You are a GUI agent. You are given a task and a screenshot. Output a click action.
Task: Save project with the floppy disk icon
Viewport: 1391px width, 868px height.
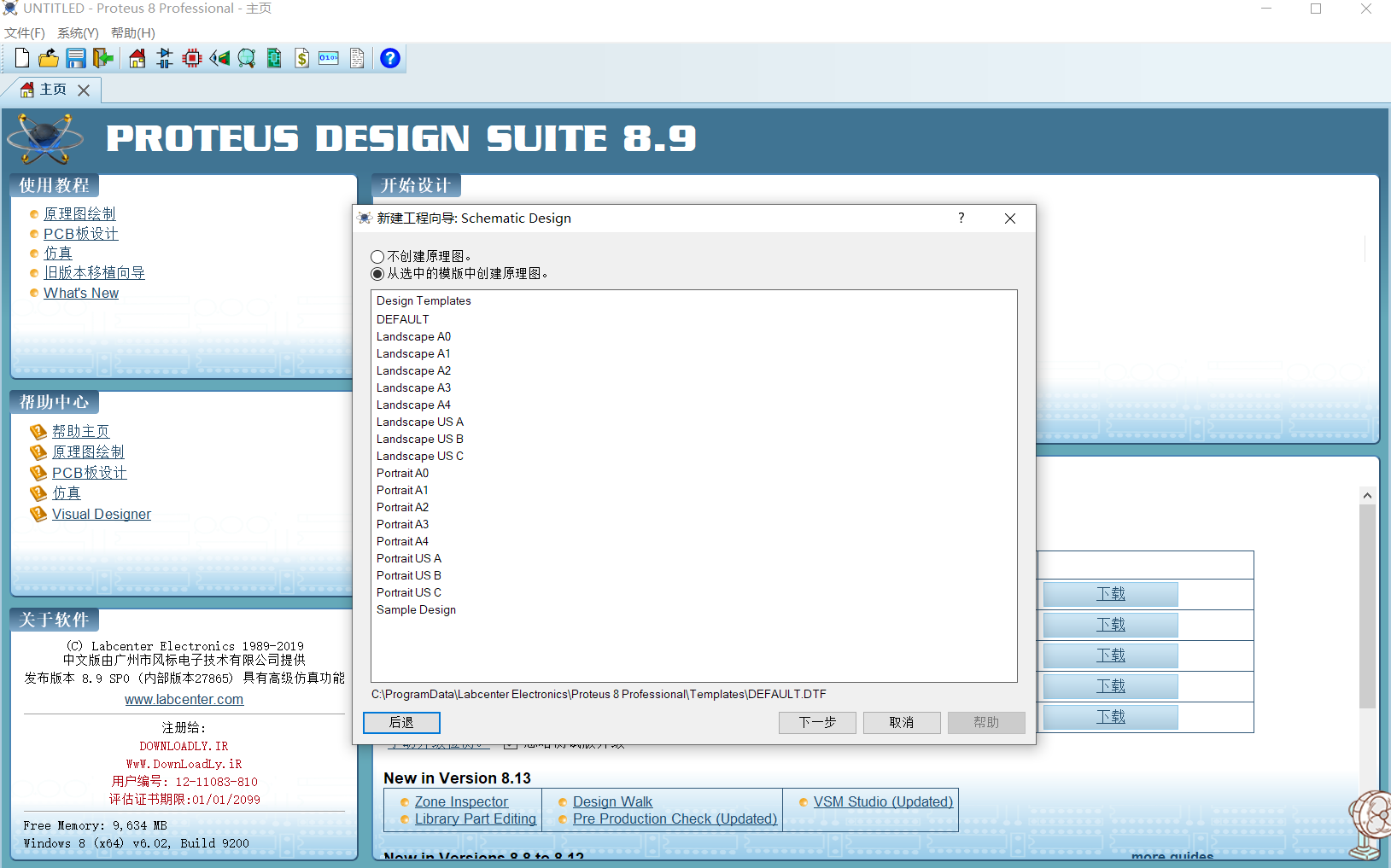76,58
